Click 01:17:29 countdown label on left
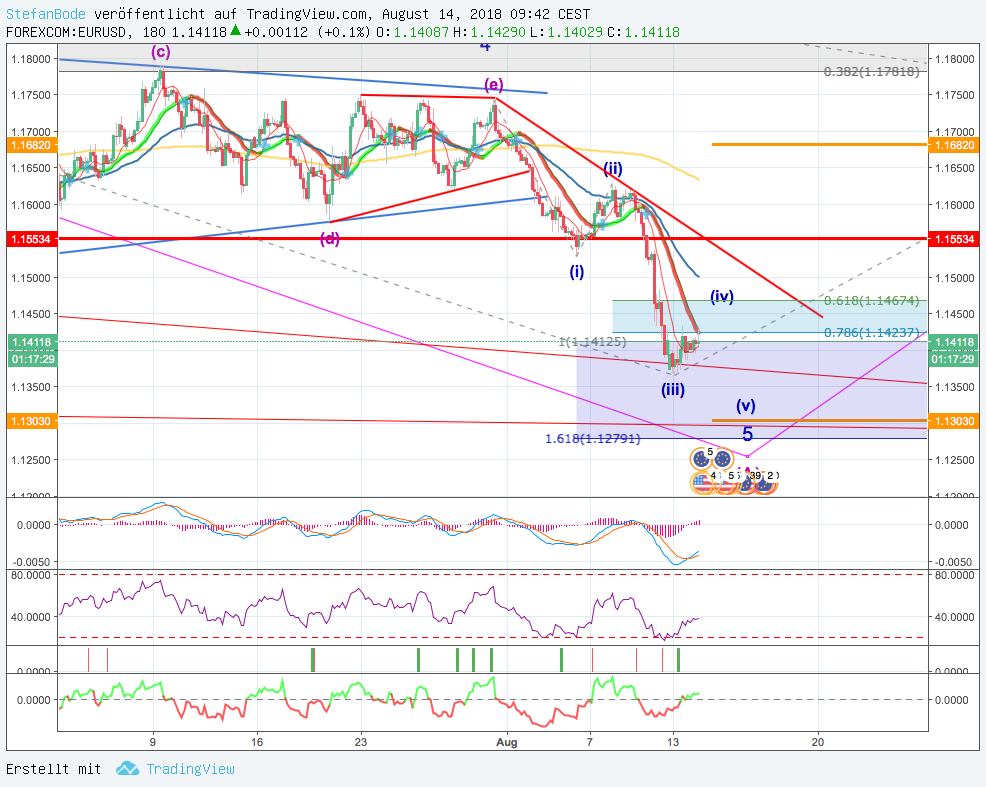Viewport: 986px width, 787px height. [33, 359]
